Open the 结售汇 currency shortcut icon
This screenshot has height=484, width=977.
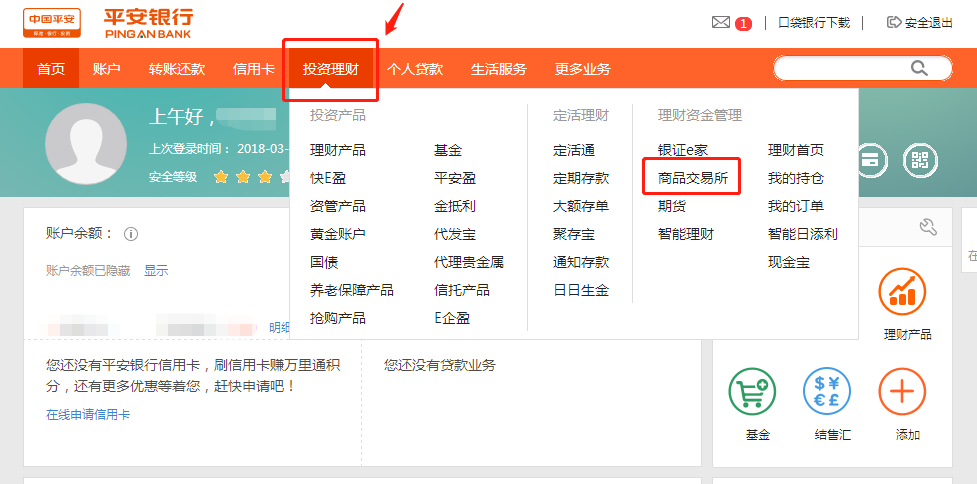pos(827,391)
